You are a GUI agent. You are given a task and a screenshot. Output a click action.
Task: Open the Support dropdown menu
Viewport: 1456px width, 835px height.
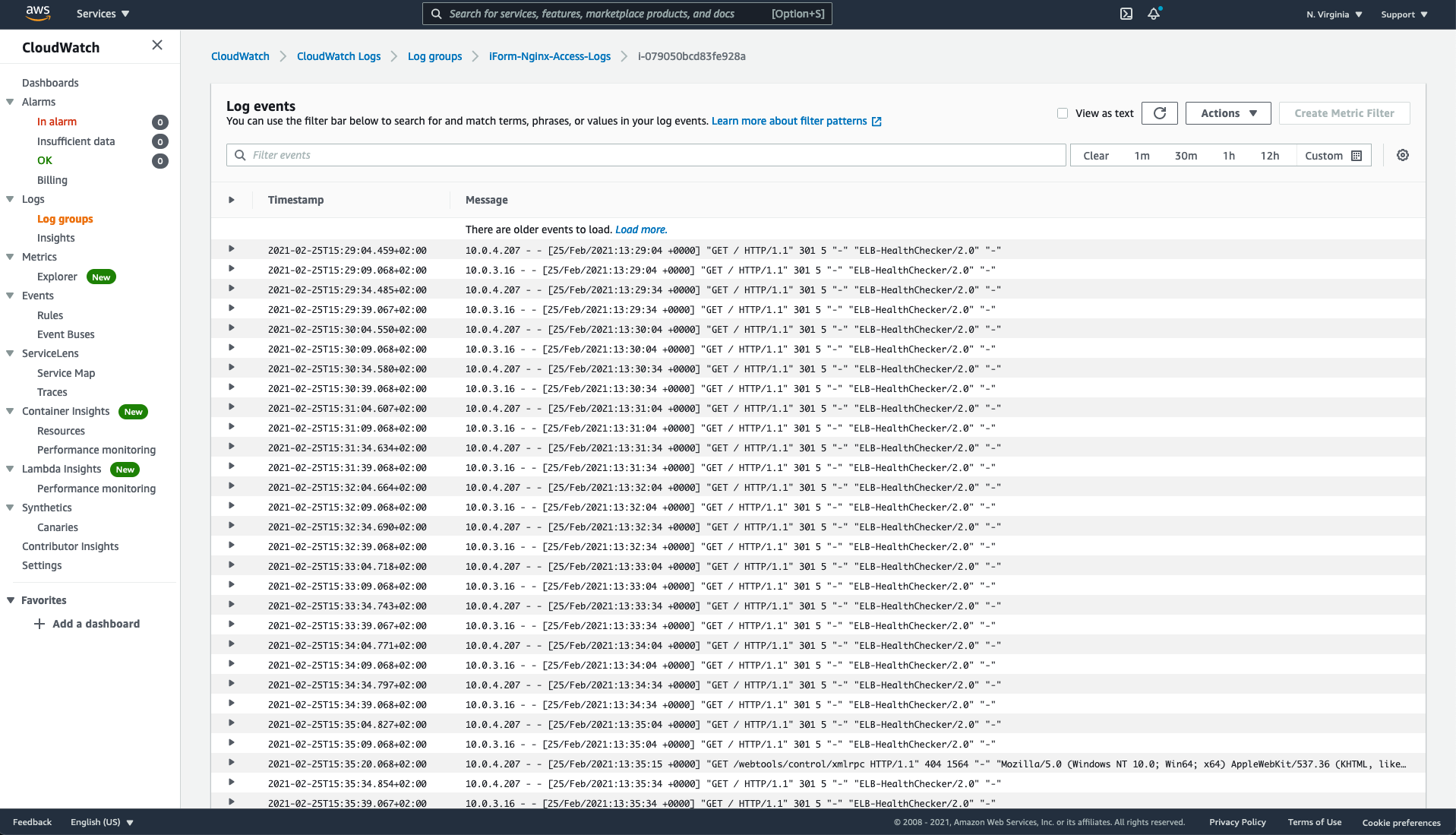tap(1404, 14)
